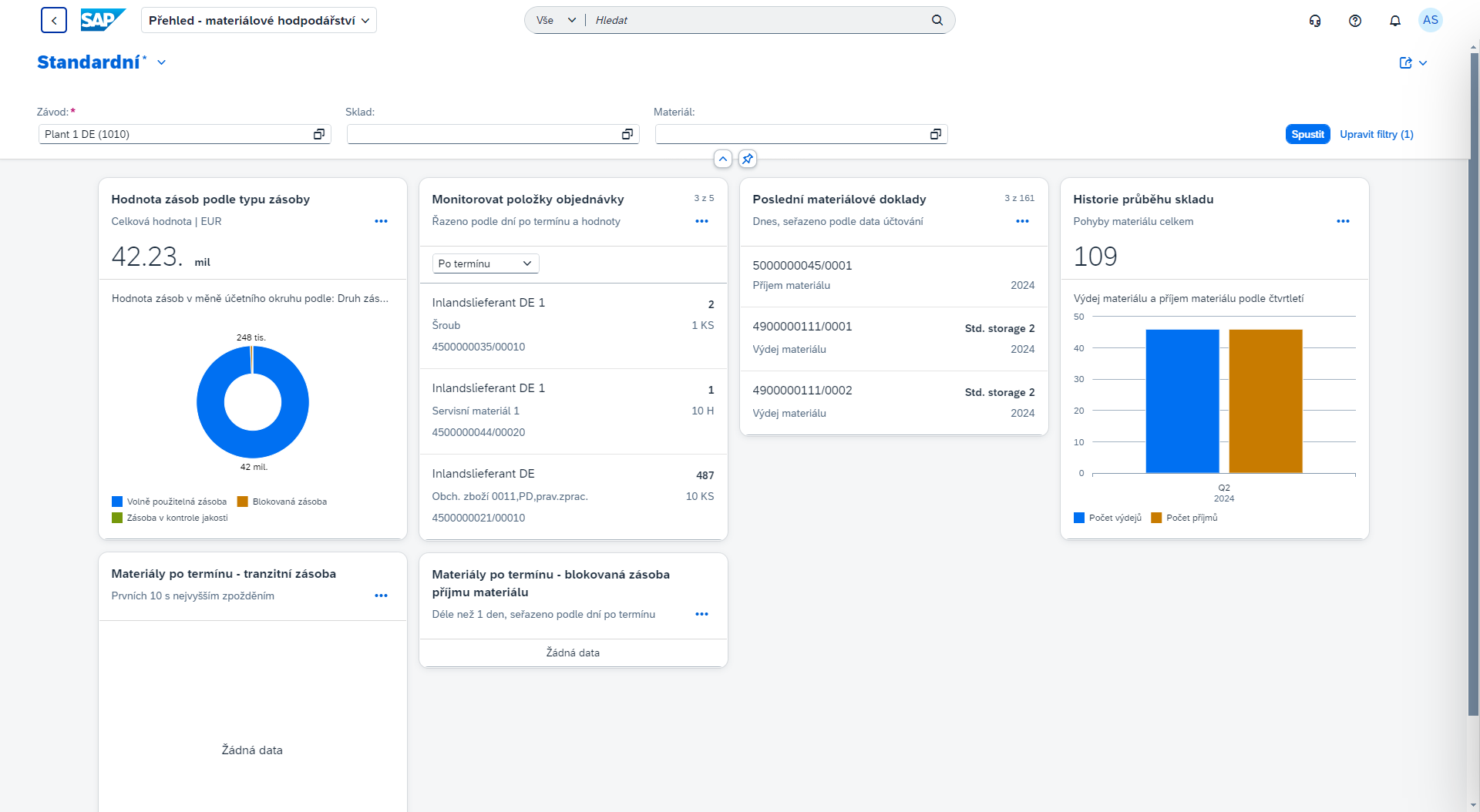Collapse the filter bar with chevron

click(x=722, y=159)
